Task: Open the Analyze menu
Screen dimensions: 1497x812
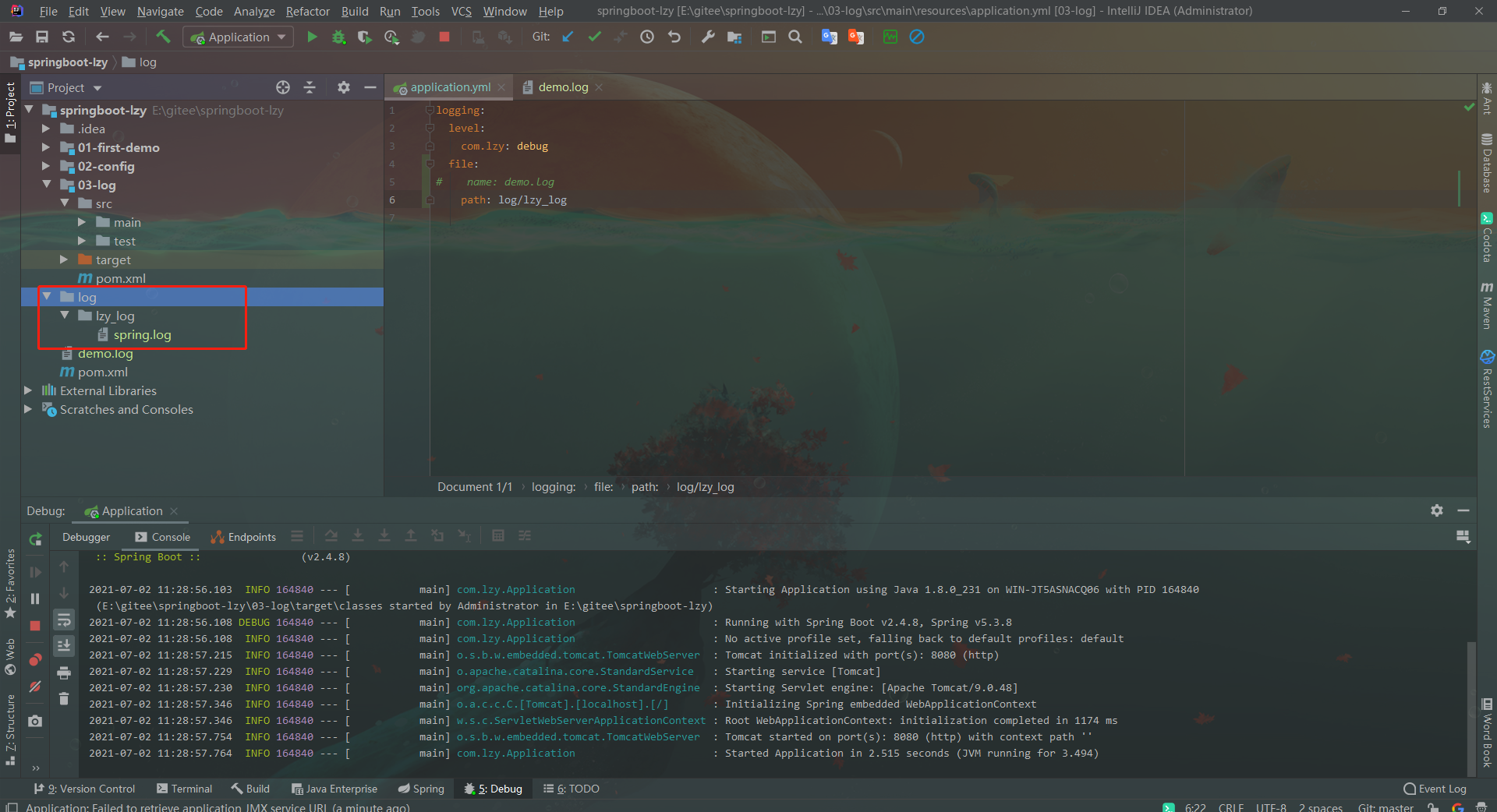Action: [254, 11]
